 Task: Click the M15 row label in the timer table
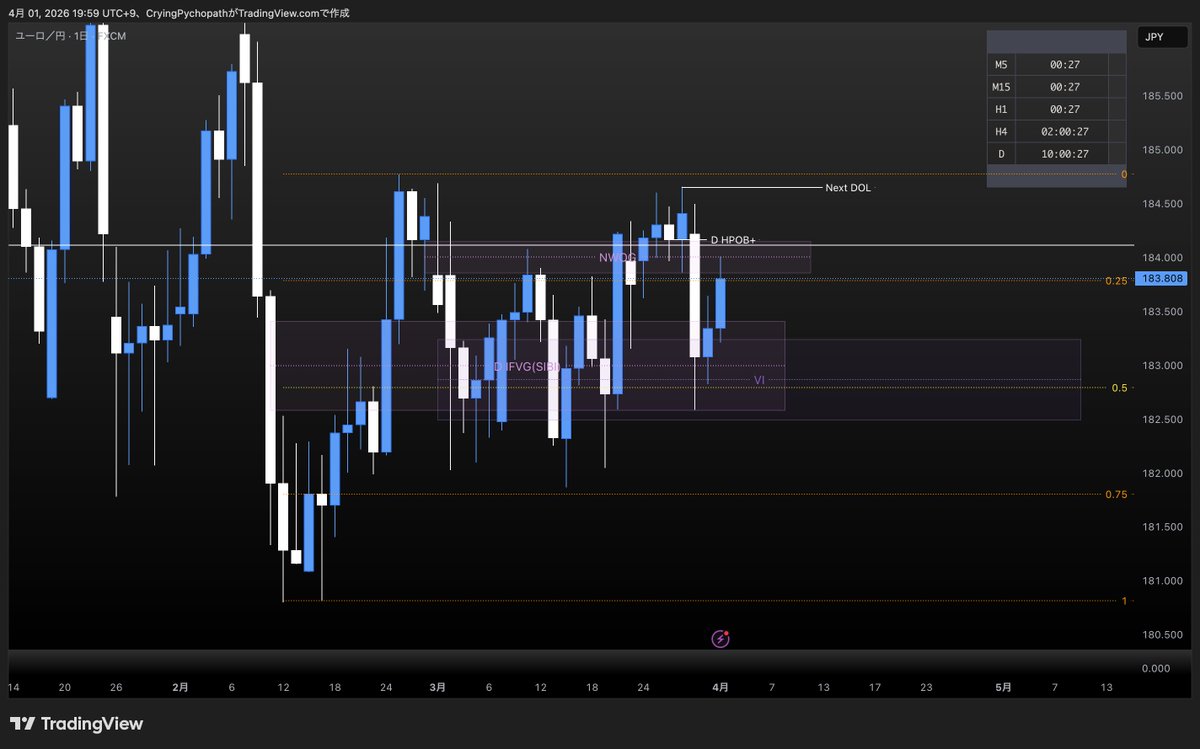click(x=1001, y=87)
